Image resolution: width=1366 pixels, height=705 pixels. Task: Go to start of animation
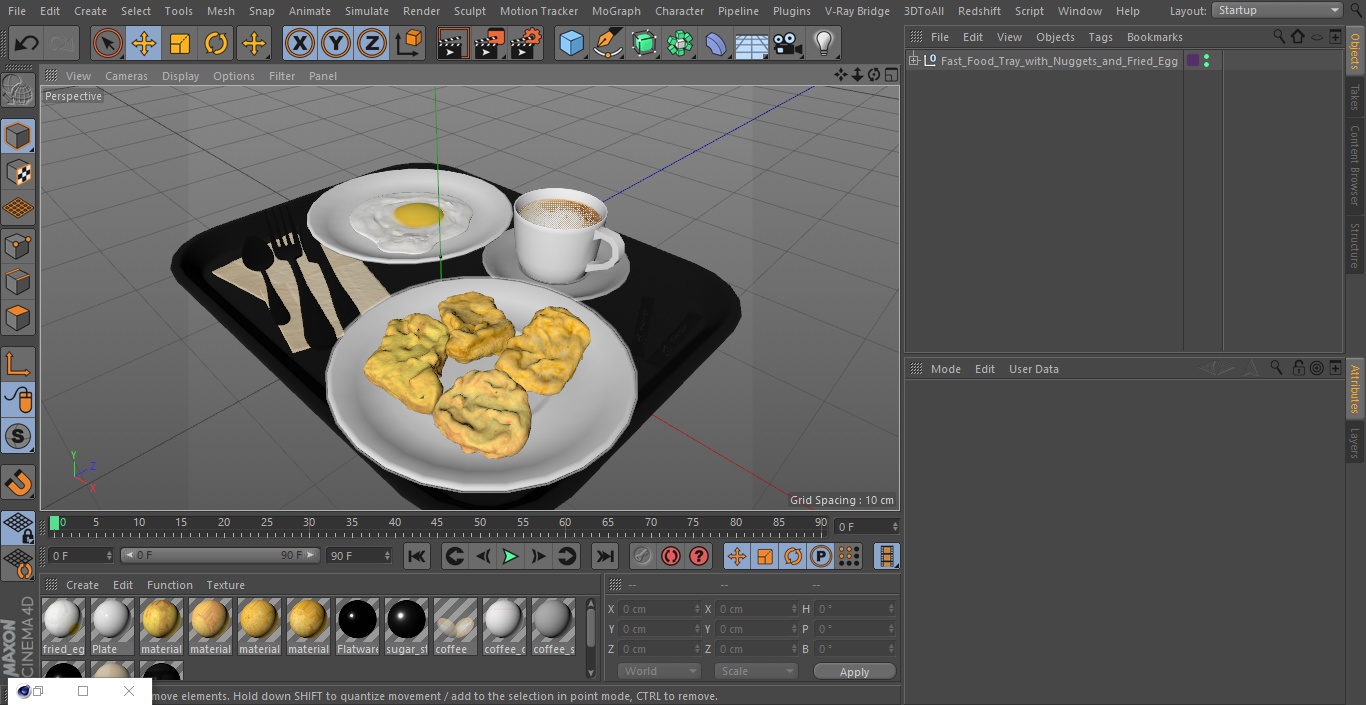[417, 556]
